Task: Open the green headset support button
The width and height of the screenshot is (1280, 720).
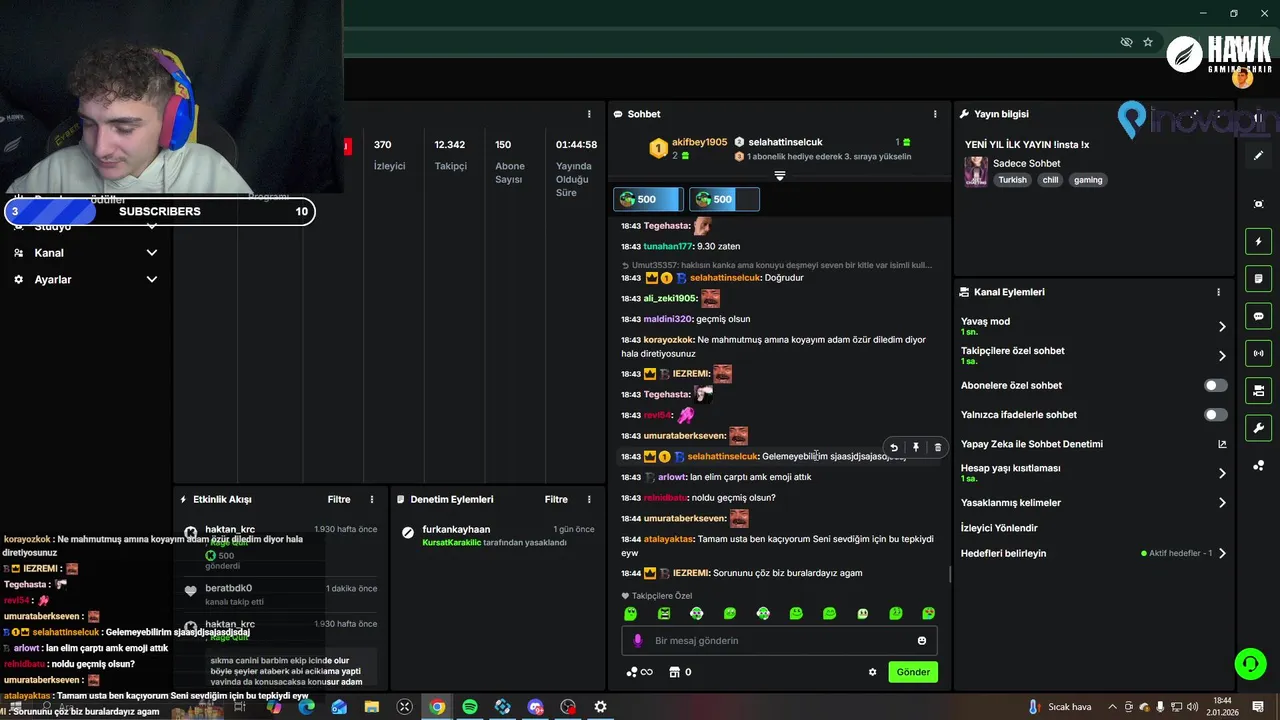Action: [1250, 663]
